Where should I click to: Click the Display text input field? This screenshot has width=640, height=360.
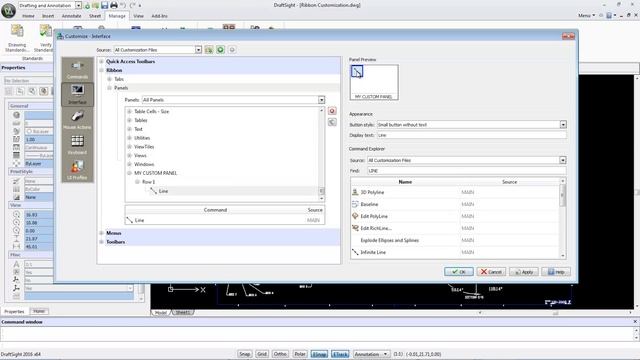pos(471,135)
